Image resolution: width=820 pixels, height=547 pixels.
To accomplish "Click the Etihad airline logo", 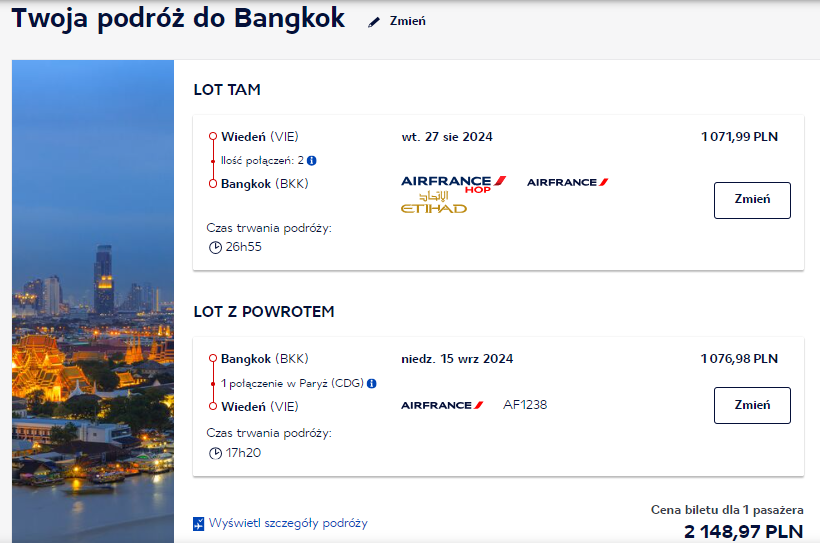I will [x=434, y=203].
